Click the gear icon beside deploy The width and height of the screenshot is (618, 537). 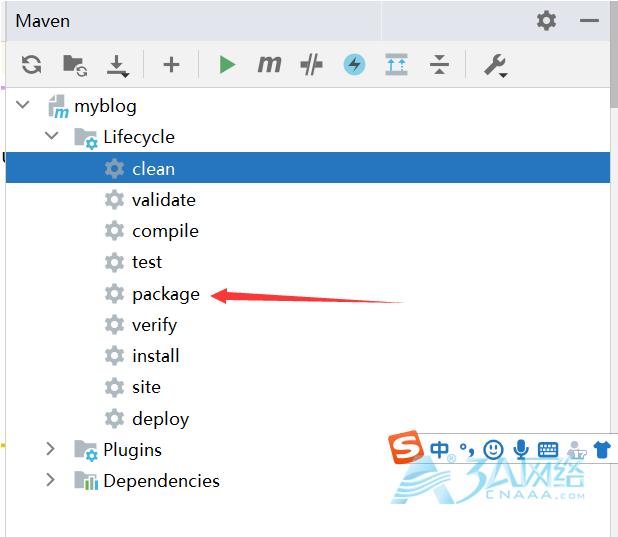[114, 418]
